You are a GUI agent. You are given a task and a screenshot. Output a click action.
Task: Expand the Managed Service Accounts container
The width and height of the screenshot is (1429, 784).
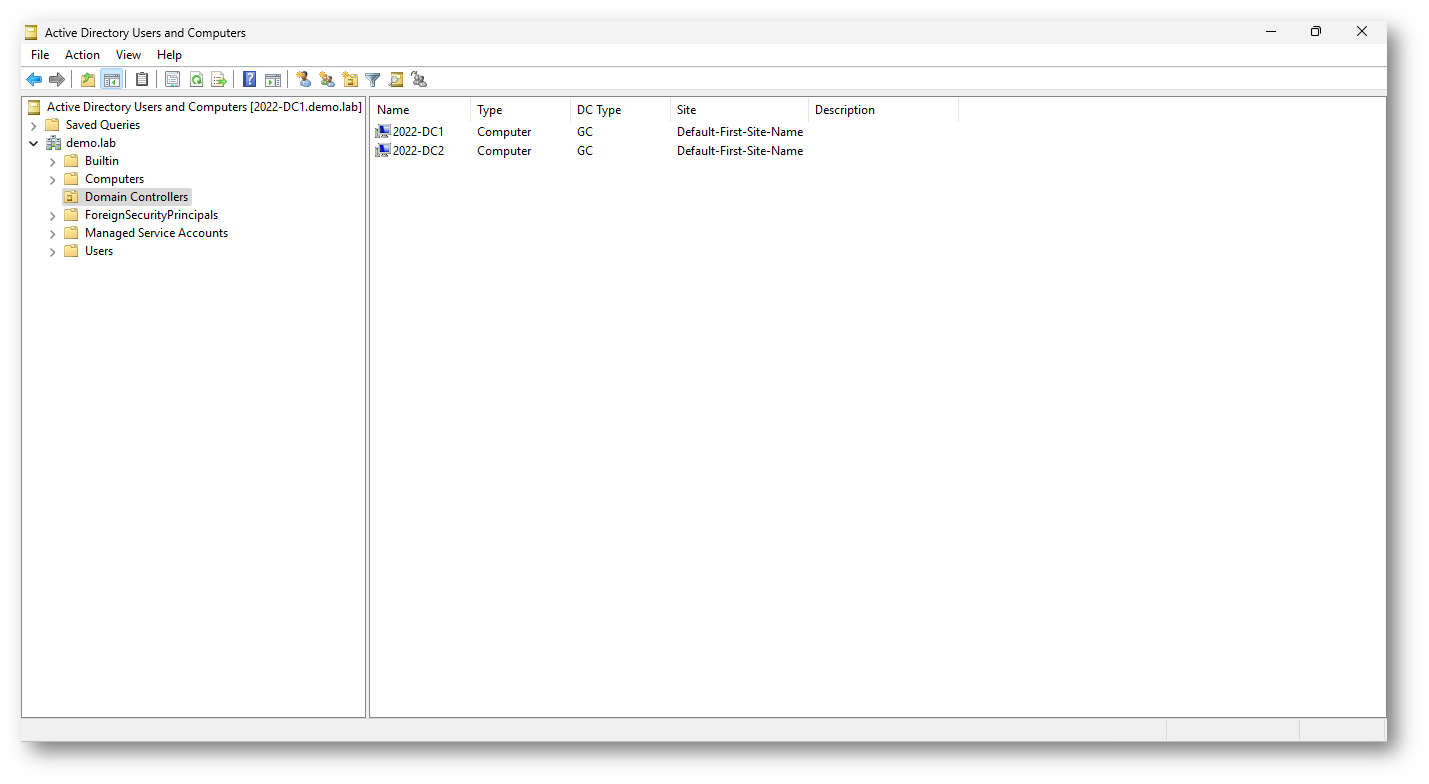pyautogui.click(x=52, y=233)
